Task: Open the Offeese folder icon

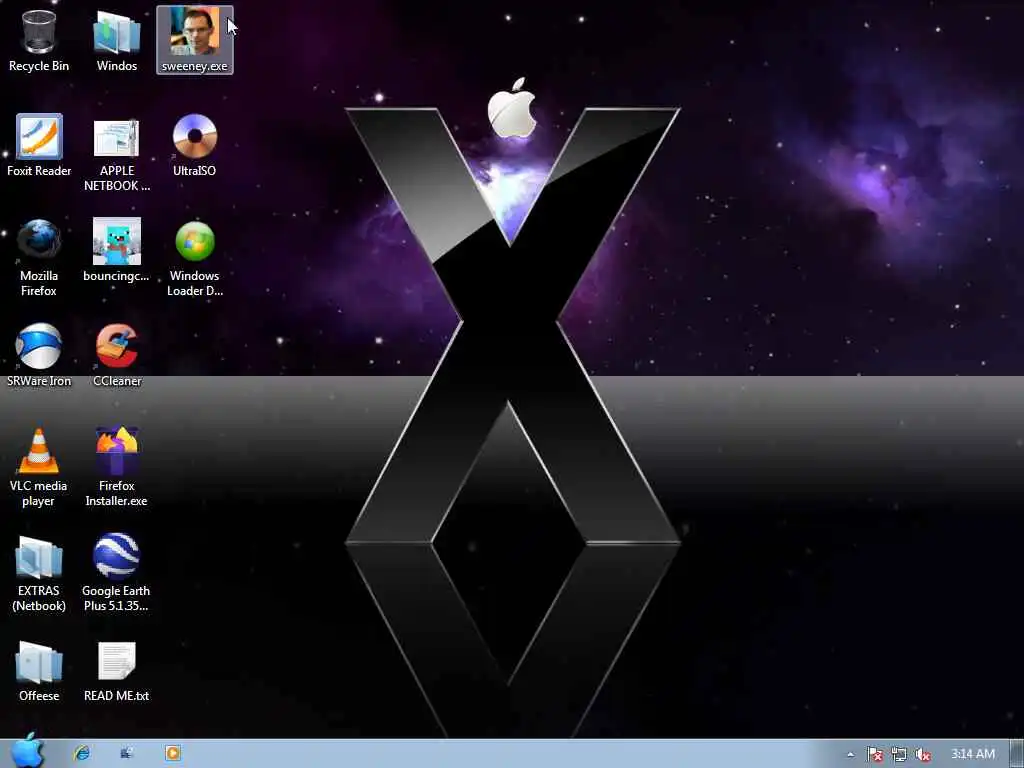Action: pyautogui.click(x=39, y=670)
